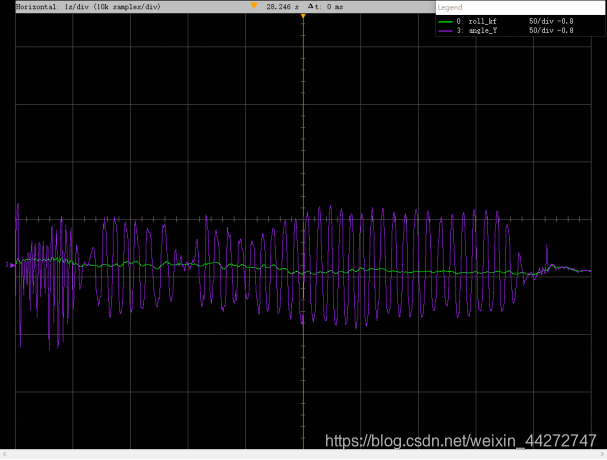Click the left arrow of the horizontal scrollbar
Image resolution: width=607 pixels, height=460 pixels.
[4, 454]
